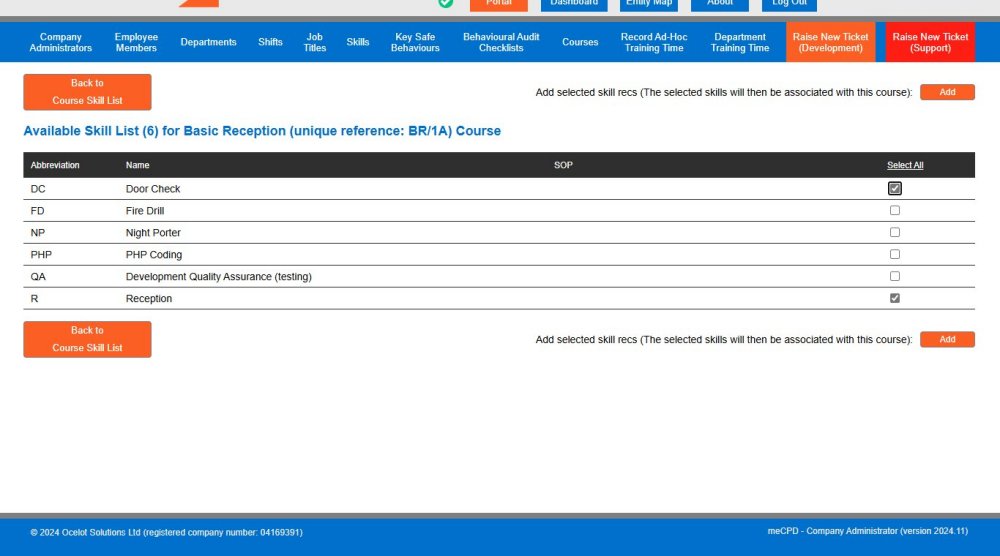The width and height of the screenshot is (1000, 556).
Task: Tick the Door Check skill checkbox
Action: click(x=895, y=188)
